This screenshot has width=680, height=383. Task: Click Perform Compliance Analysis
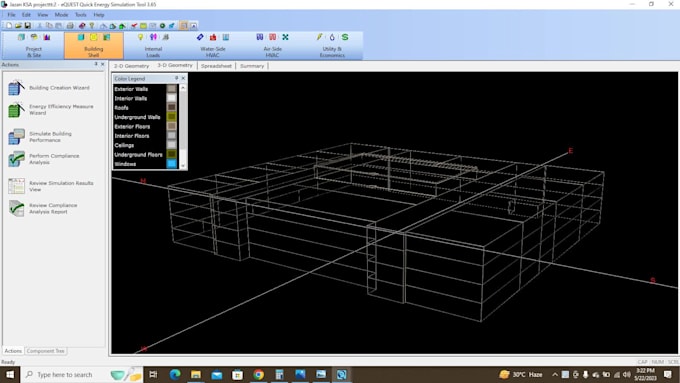coord(44,159)
